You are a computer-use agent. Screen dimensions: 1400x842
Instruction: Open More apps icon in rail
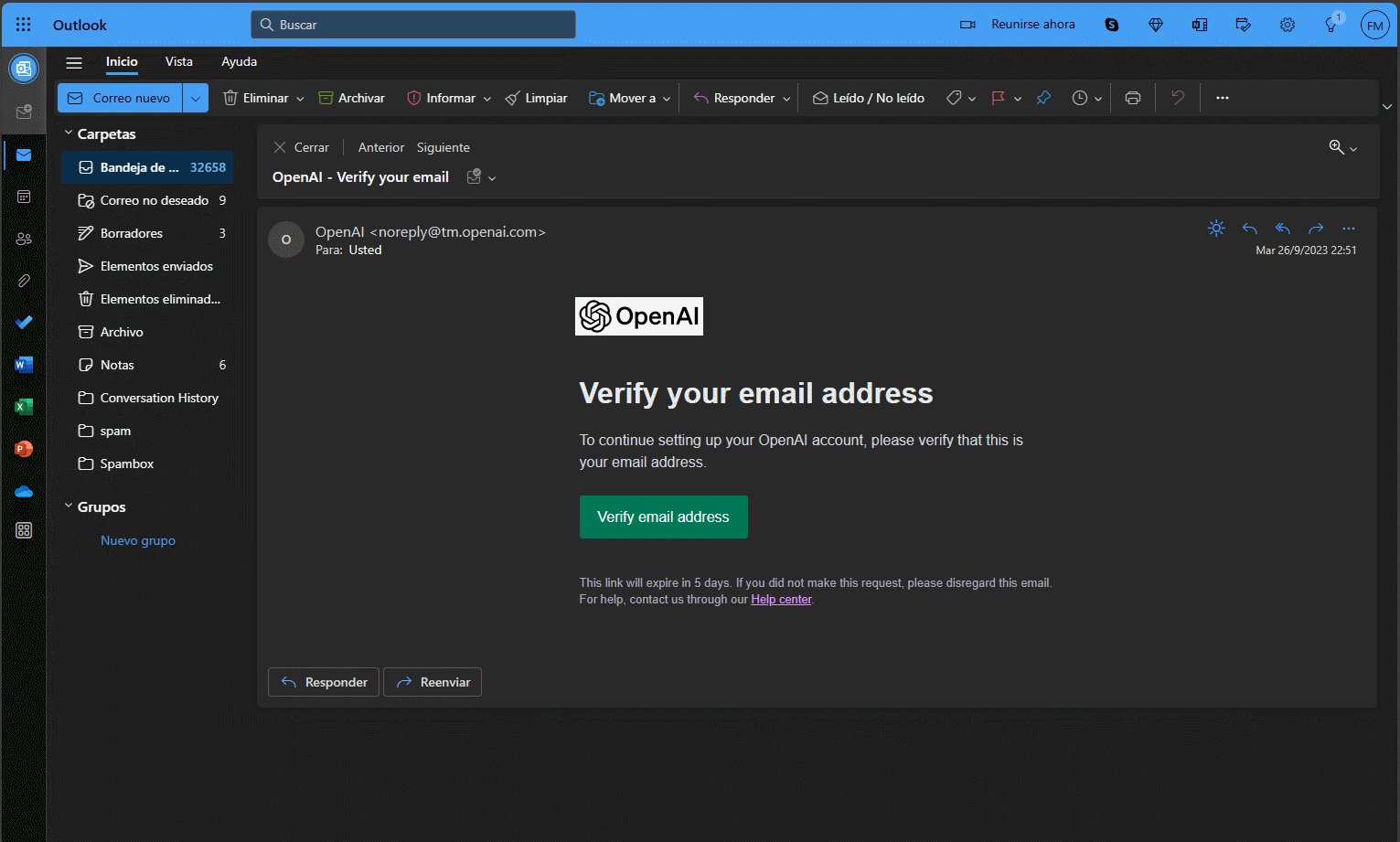click(24, 530)
